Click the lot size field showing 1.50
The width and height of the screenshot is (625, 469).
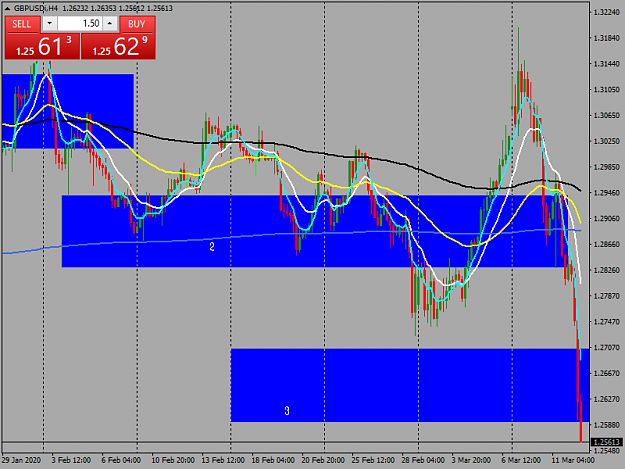pos(80,24)
